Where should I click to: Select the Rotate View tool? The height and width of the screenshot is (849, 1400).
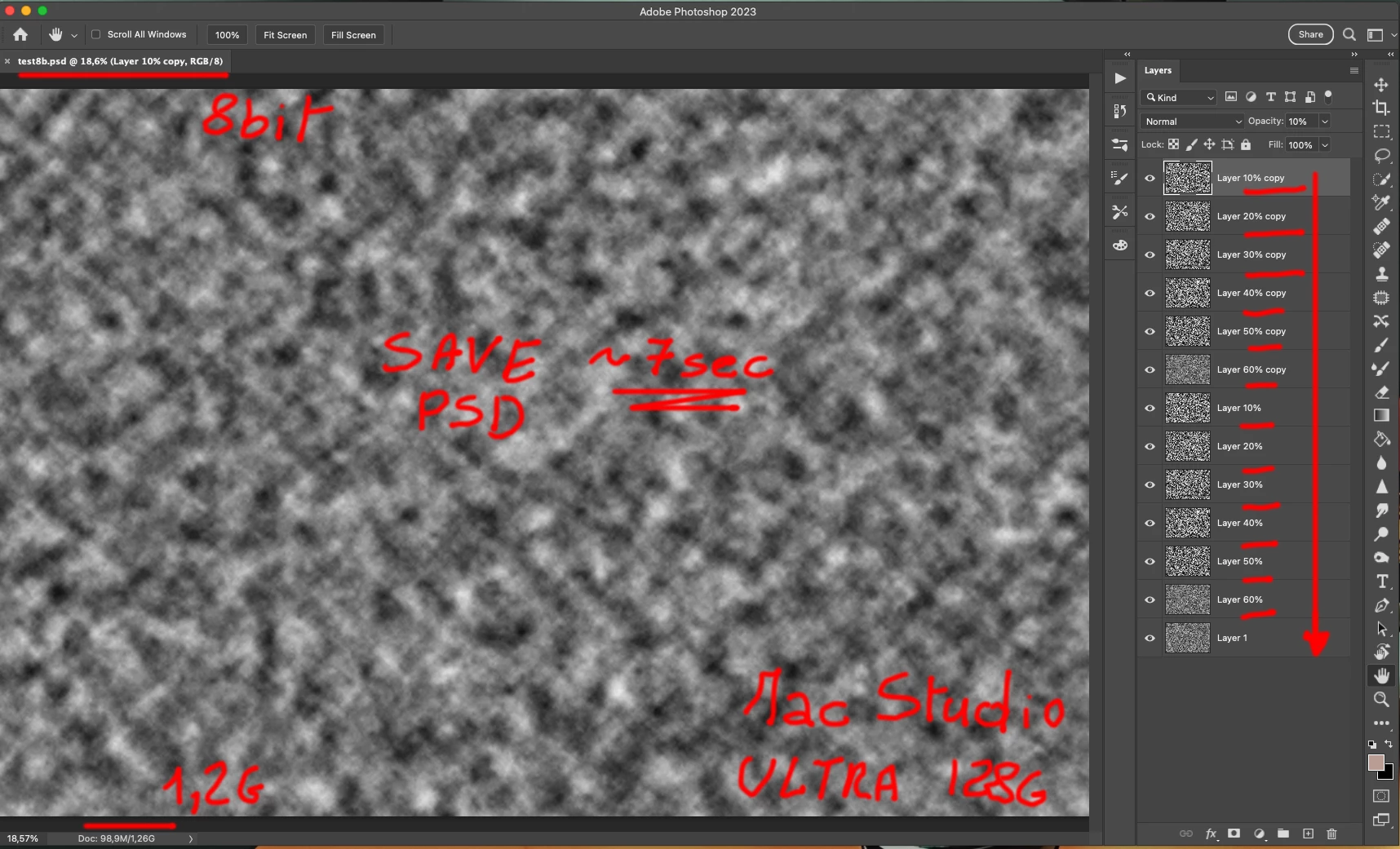pos(1381,652)
